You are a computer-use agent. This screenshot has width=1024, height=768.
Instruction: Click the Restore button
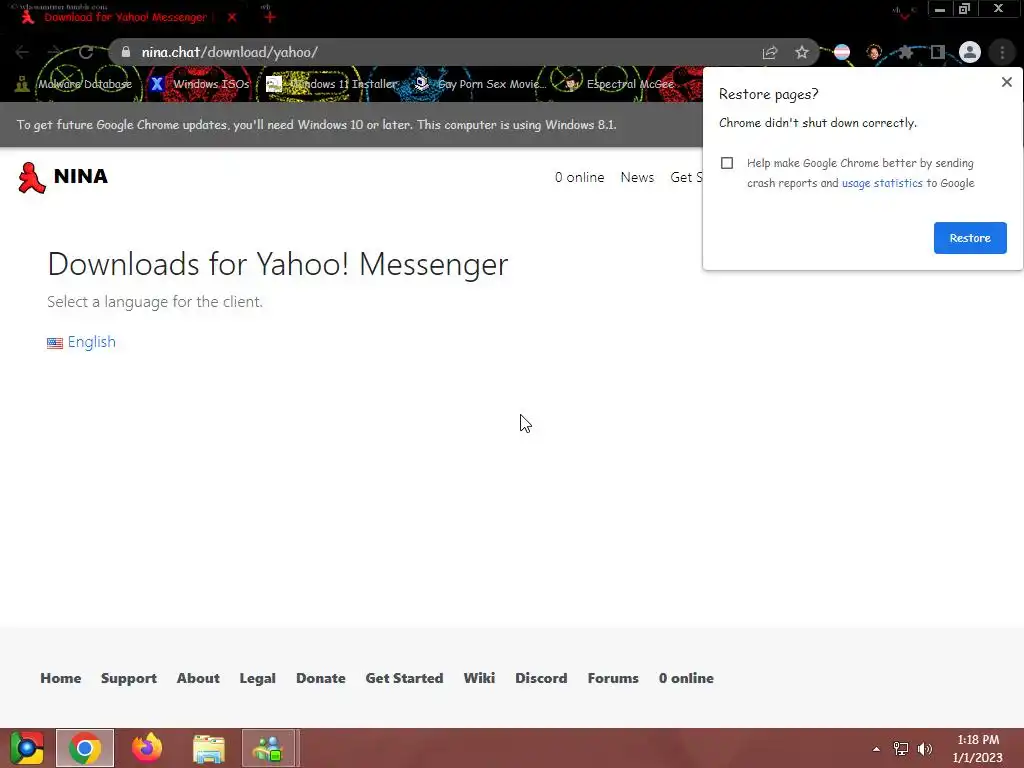click(970, 238)
